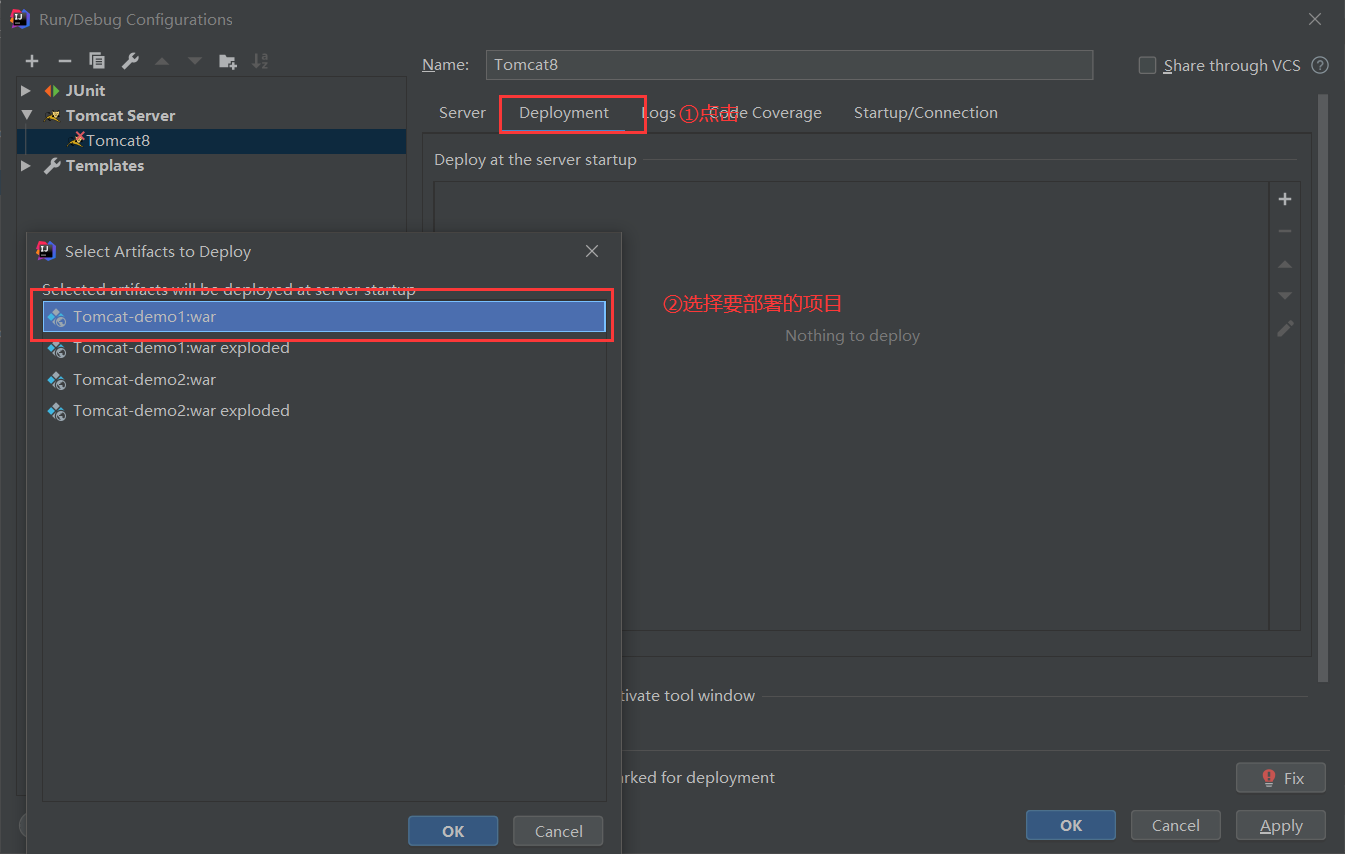Focus the Name input field
The height and width of the screenshot is (854, 1345).
click(x=789, y=65)
